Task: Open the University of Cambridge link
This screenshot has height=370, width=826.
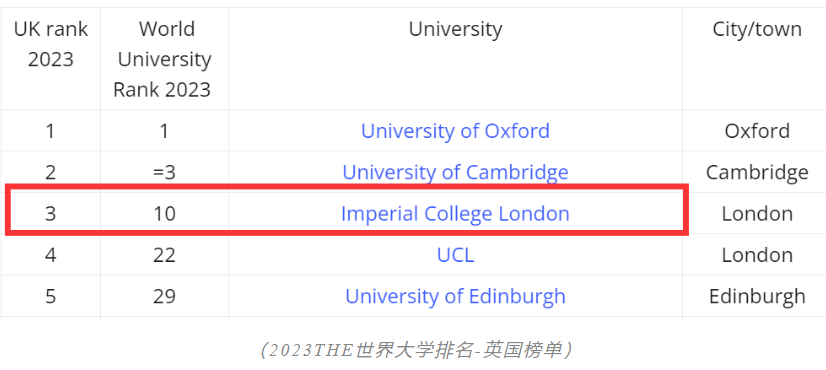Action: 455,172
